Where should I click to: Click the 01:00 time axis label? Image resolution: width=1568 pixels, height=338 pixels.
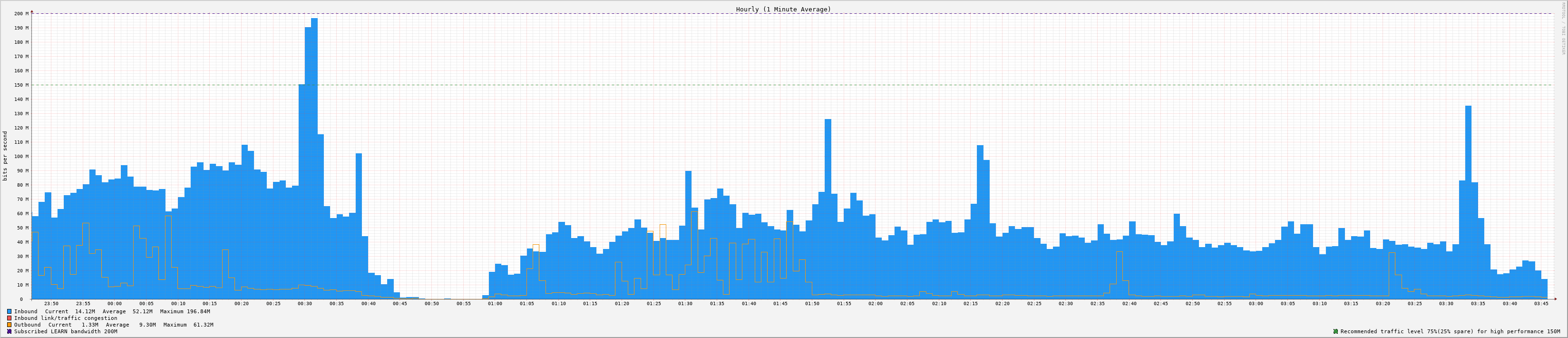(495, 303)
